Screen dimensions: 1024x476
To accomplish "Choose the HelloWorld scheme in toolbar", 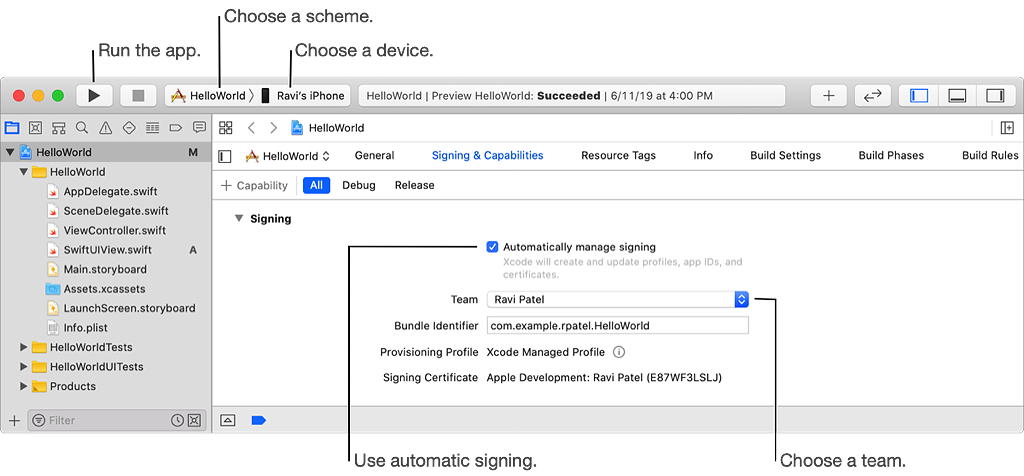I will tap(208, 96).
